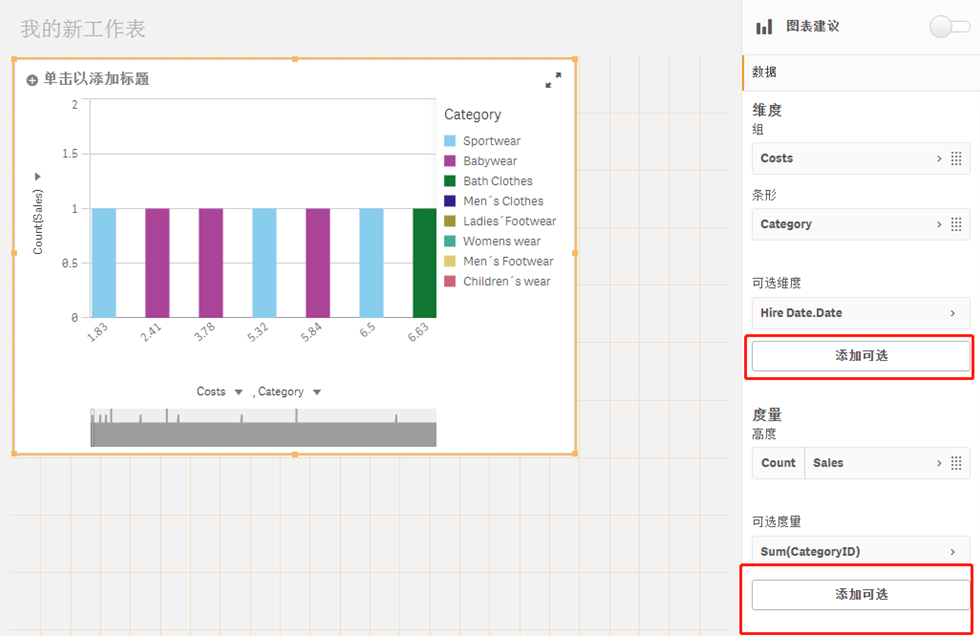Select Babywear legend swatch
The width and height of the screenshot is (980, 637).
[449, 161]
